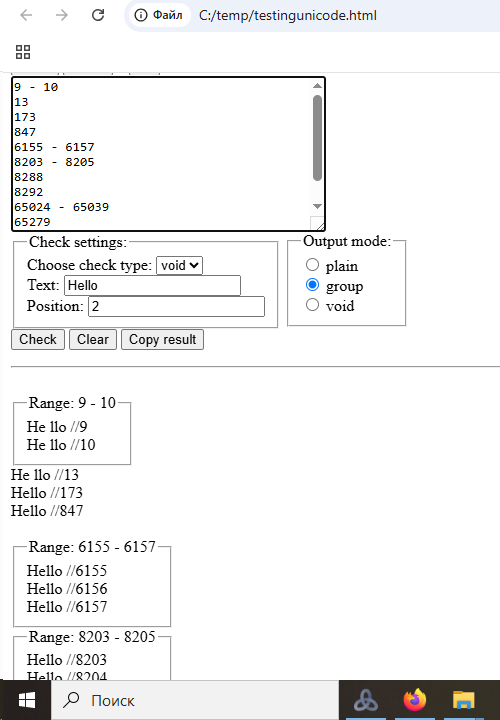The width and height of the screenshot is (500, 720).
Task: Click the browser forward arrow
Action: click(x=62, y=15)
